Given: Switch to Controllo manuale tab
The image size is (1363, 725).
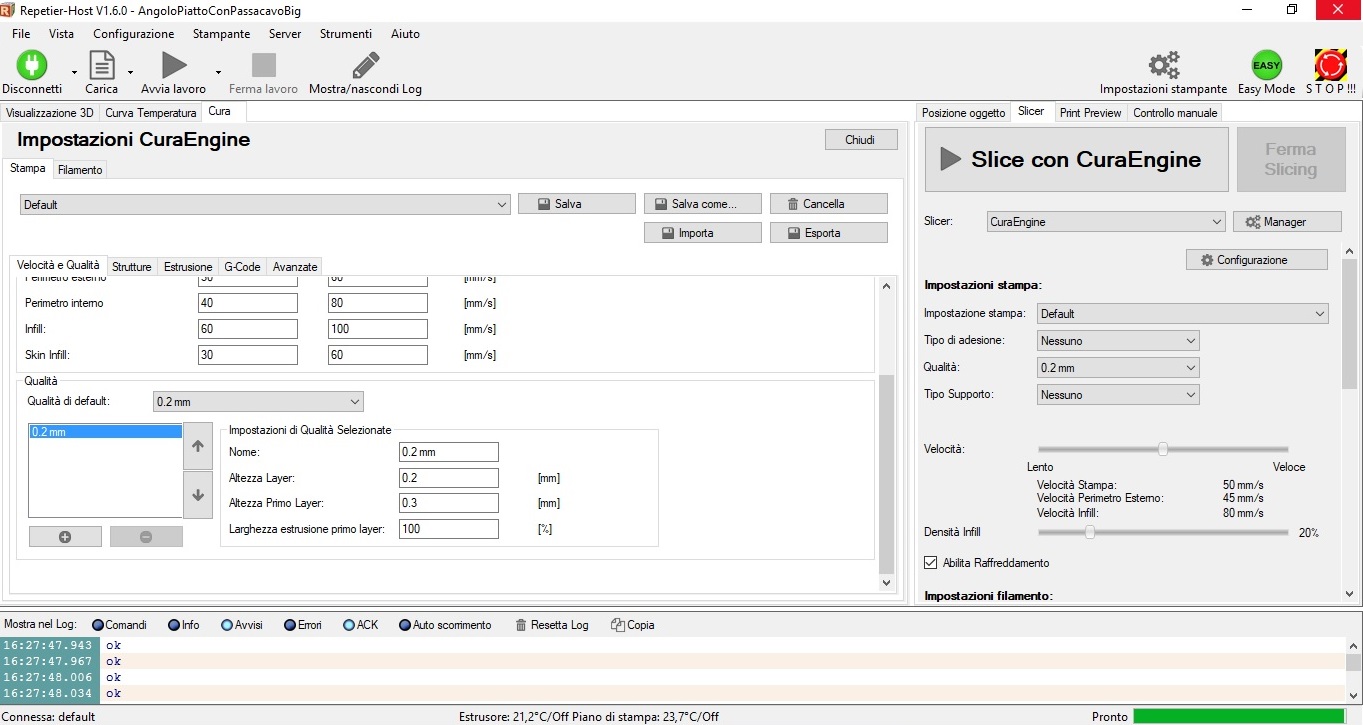Looking at the screenshot, I should pyautogui.click(x=1175, y=113).
